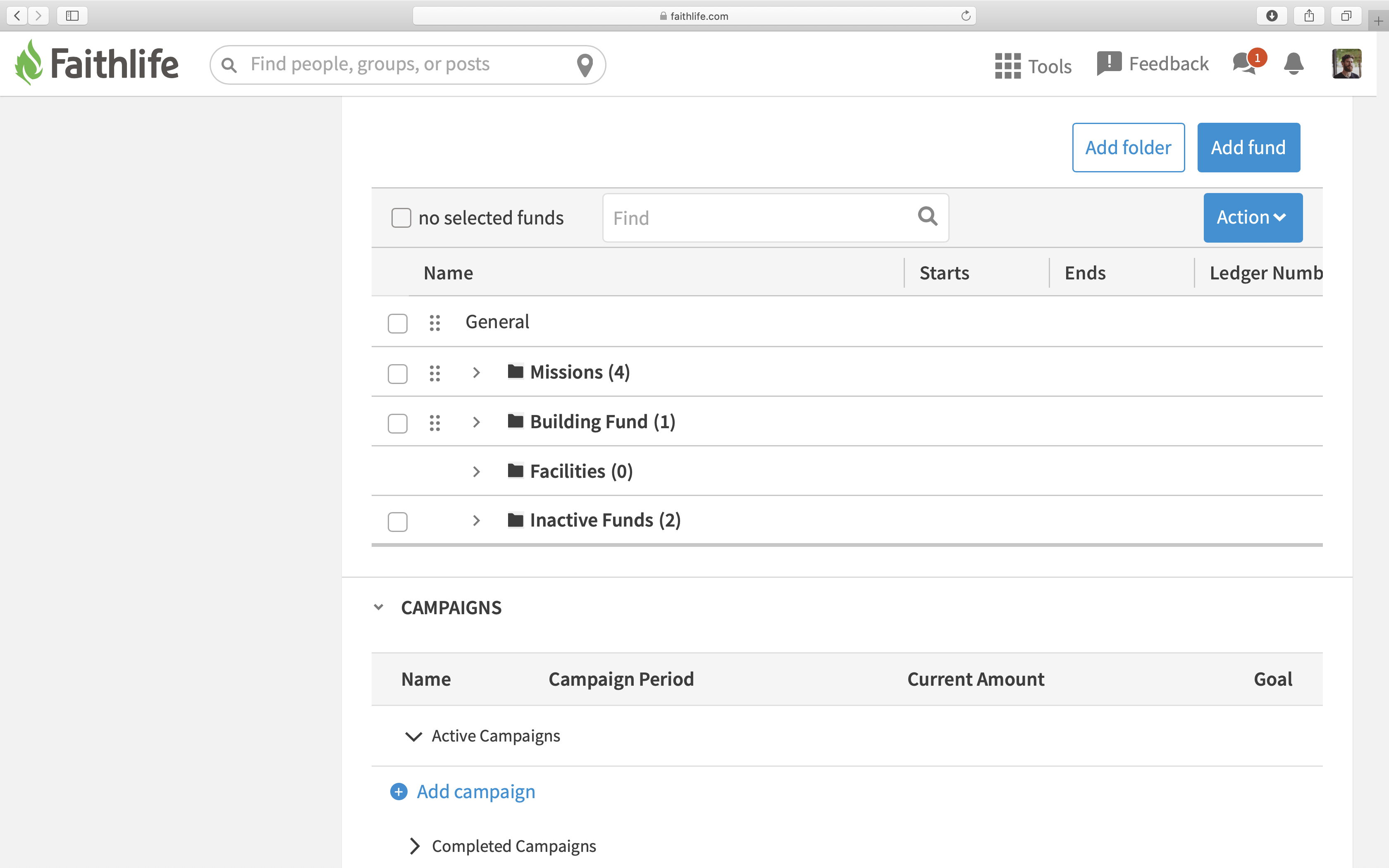1389x868 pixels.
Task: Click the search icon in Find field
Action: pyautogui.click(x=928, y=217)
